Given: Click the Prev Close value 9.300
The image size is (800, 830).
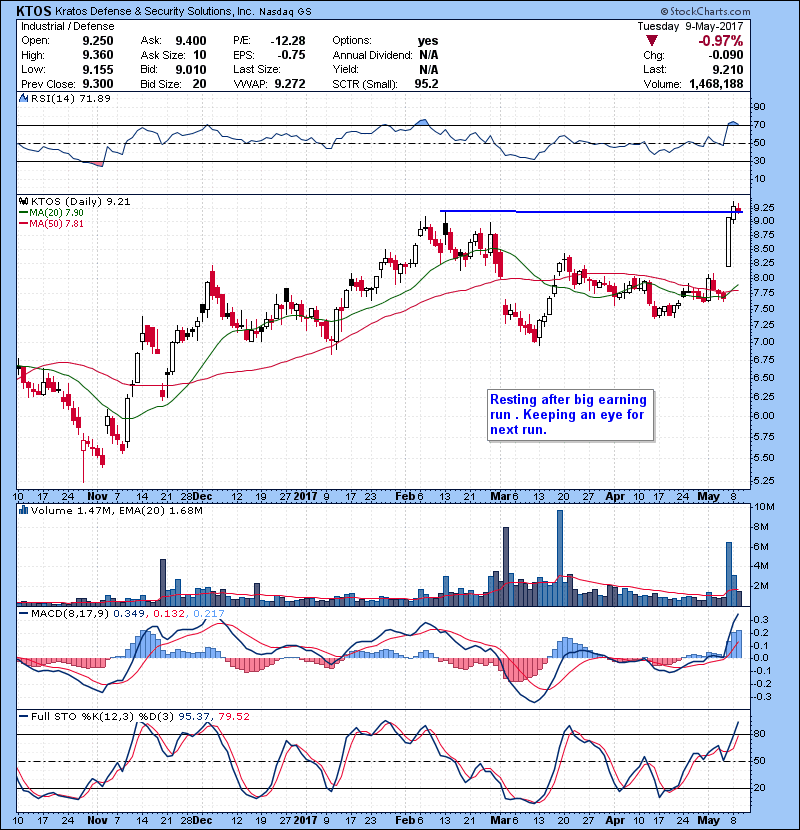Looking at the screenshot, I should coord(97,84).
